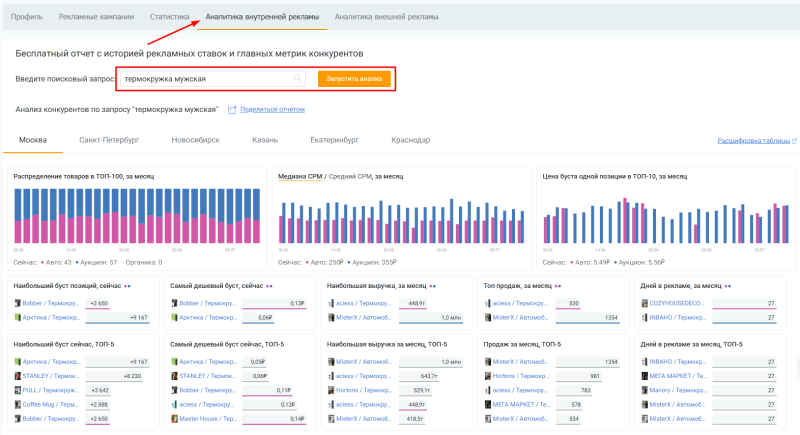Click the external-link icon after Расшифровка таблицы
Viewport: 800px width, 435px height.
794,141
